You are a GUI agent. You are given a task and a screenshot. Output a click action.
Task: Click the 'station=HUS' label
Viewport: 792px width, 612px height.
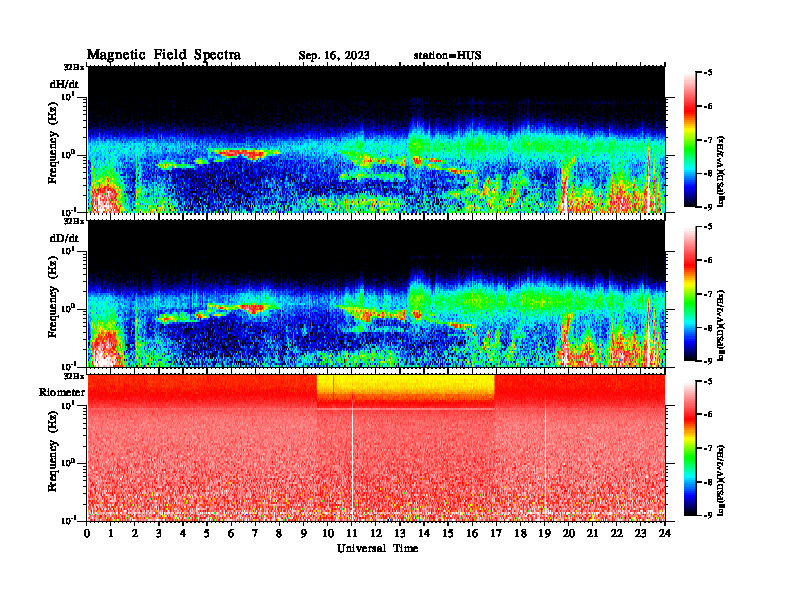pyautogui.click(x=447, y=56)
